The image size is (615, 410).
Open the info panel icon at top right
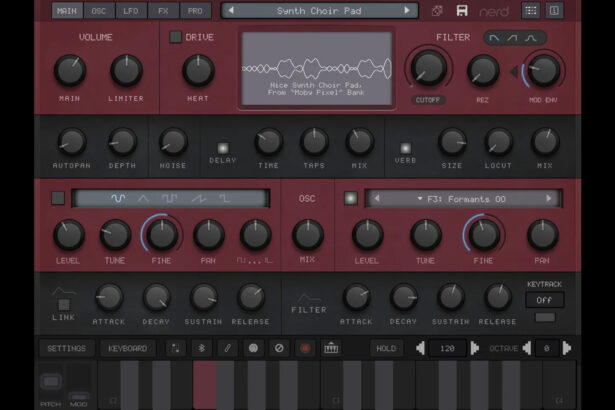[554, 11]
